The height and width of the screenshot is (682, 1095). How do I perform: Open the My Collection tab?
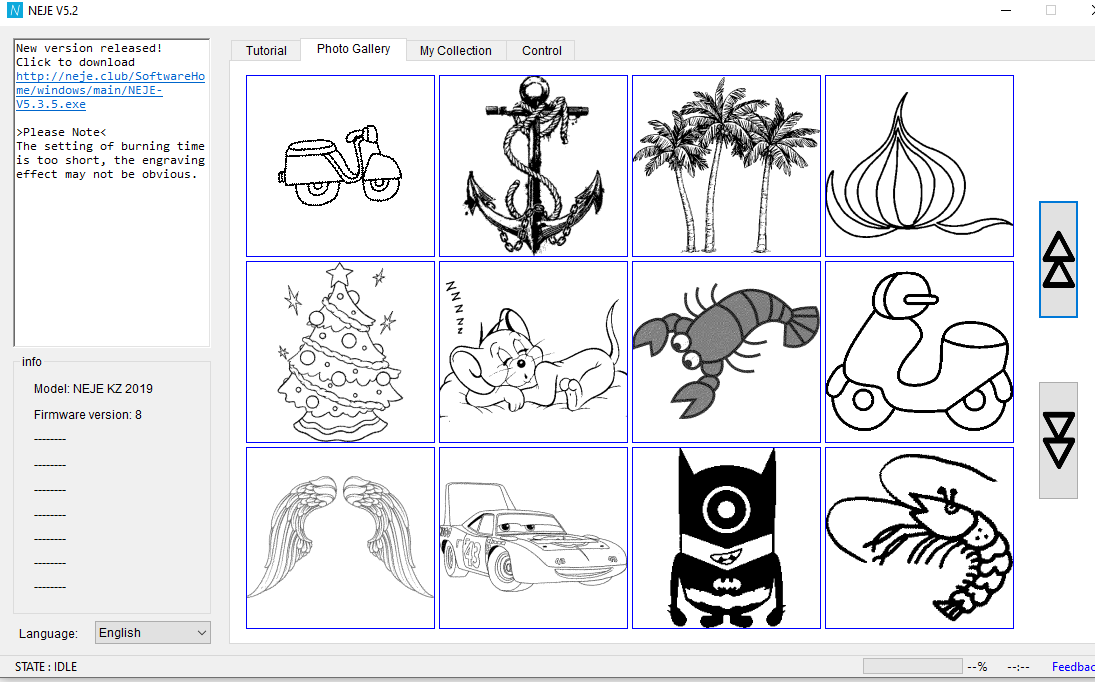(455, 51)
